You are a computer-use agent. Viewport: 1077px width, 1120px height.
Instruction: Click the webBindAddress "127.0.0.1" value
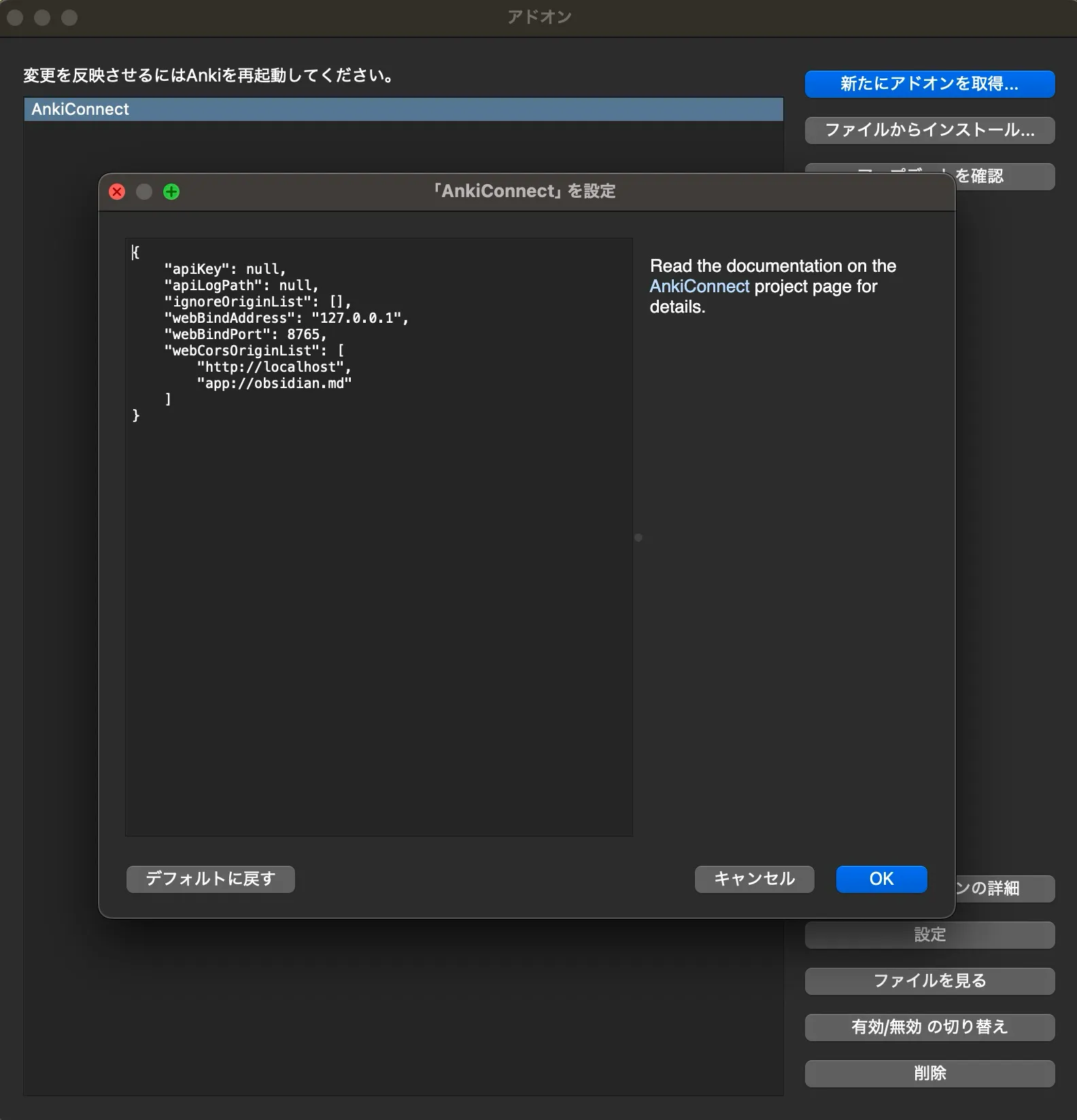[356, 318]
